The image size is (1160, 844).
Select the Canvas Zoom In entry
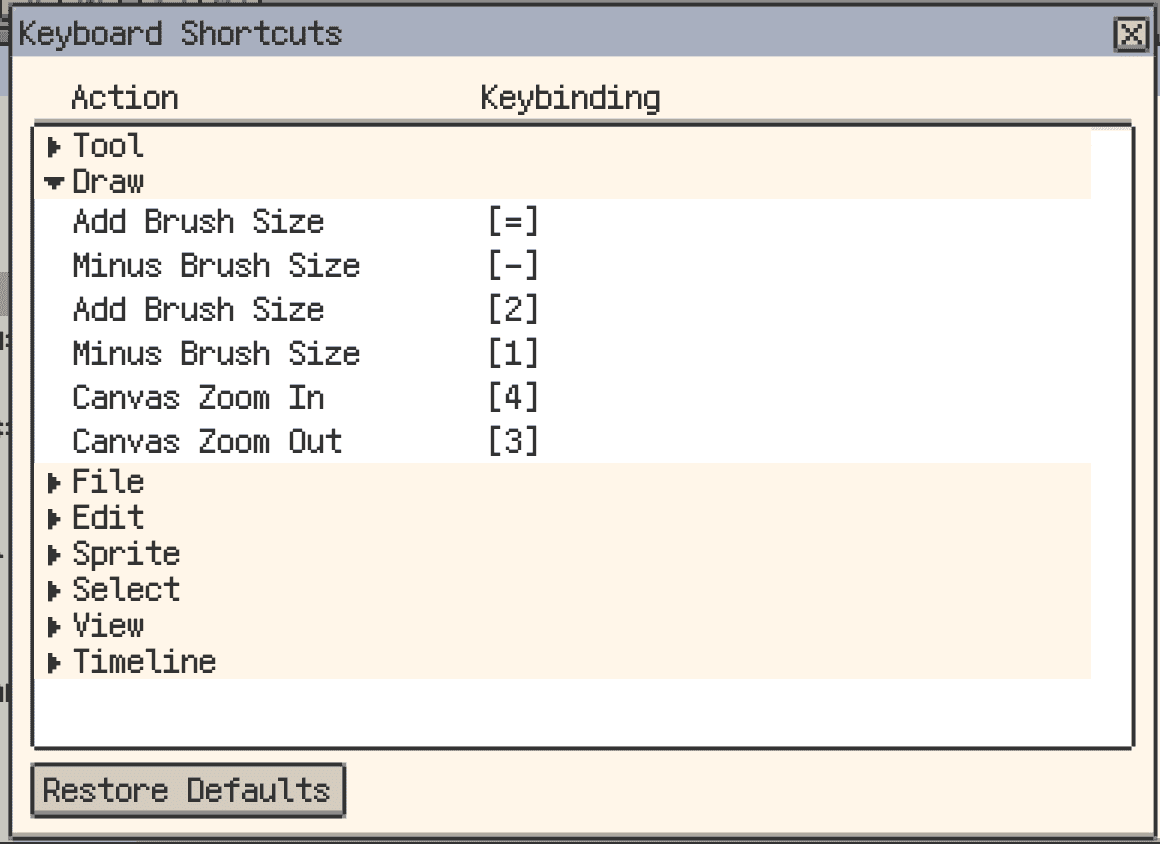[198, 398]
